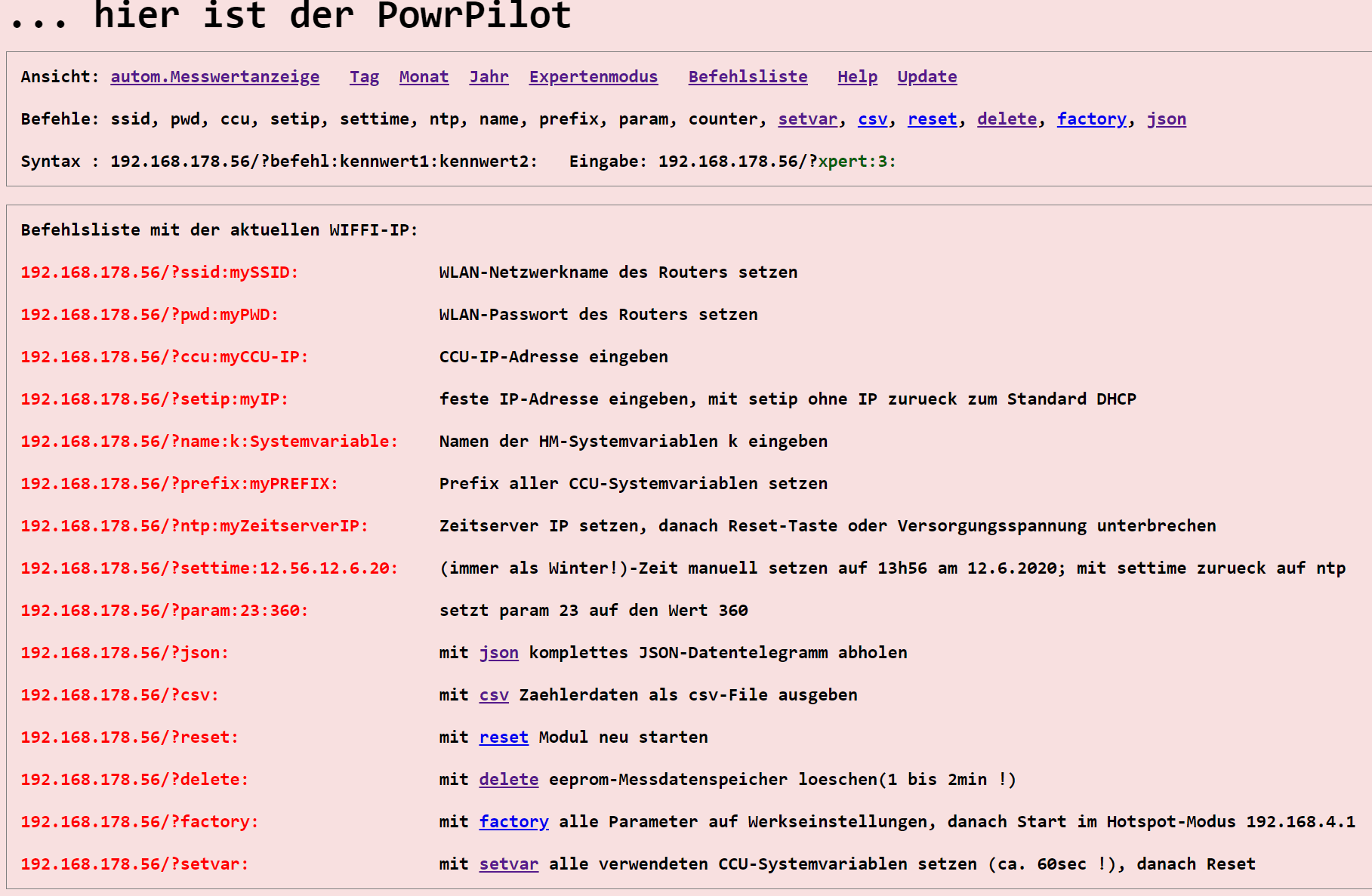Open the autom.Messwertanzeige view link

(214, 77)
